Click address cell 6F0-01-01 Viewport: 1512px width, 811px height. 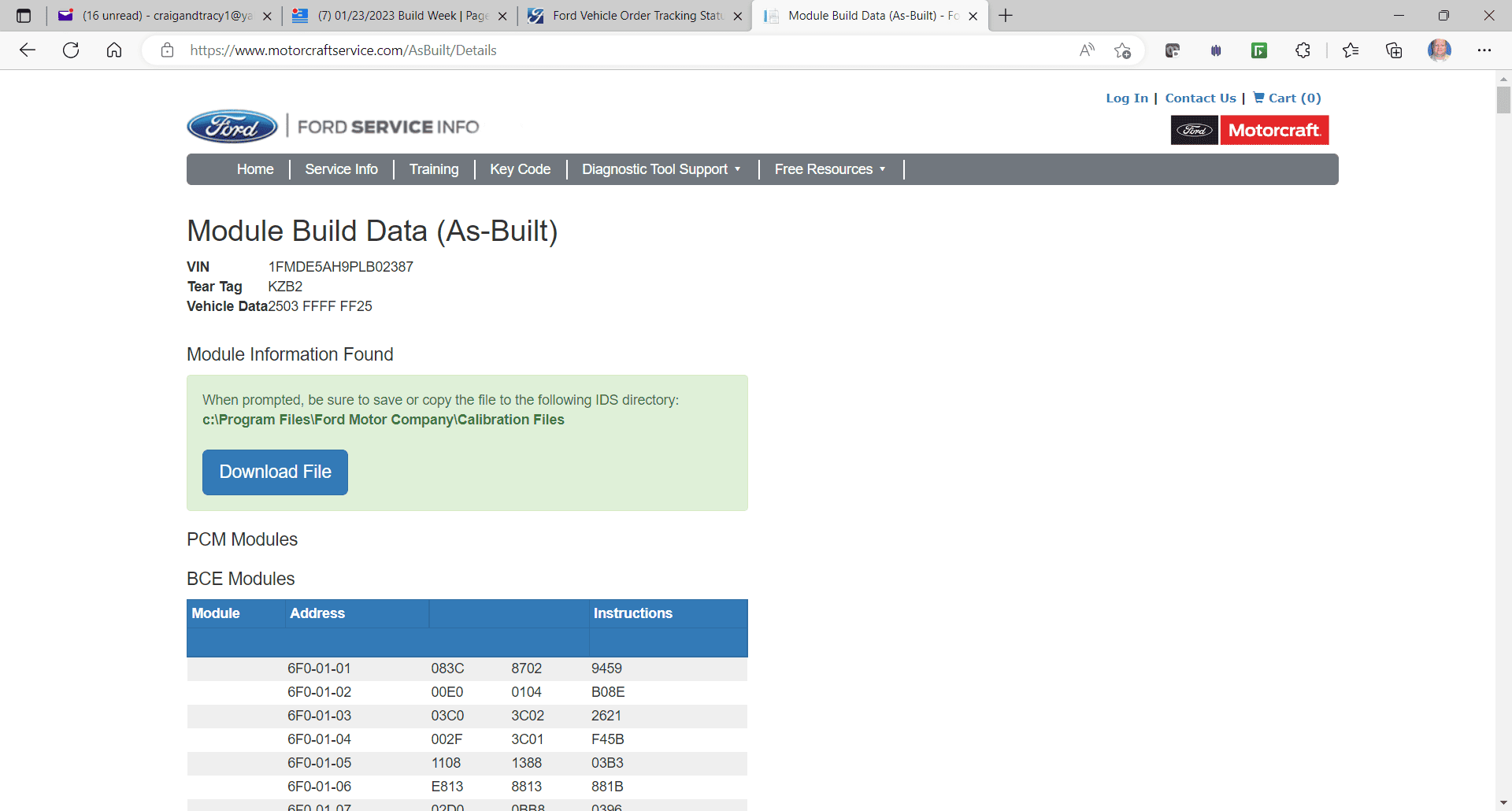click(319, 668)
